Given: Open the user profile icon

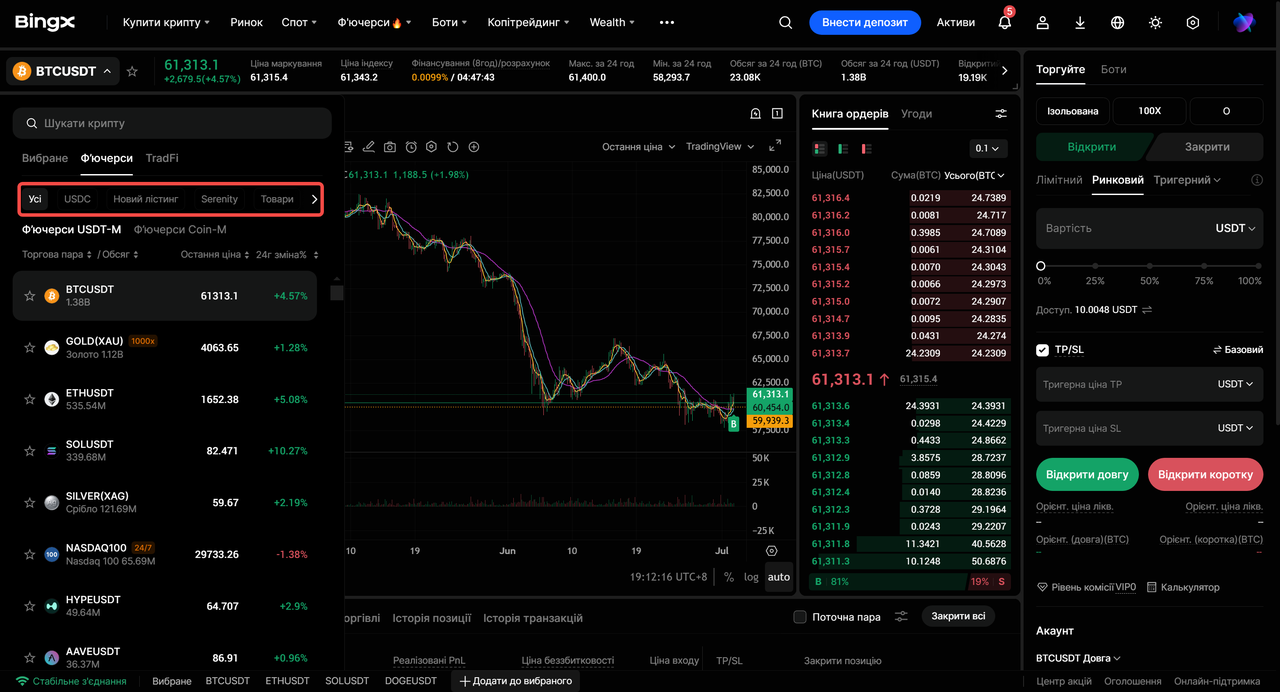Looking at the screenshot, I should click(x=1043, y=22).
